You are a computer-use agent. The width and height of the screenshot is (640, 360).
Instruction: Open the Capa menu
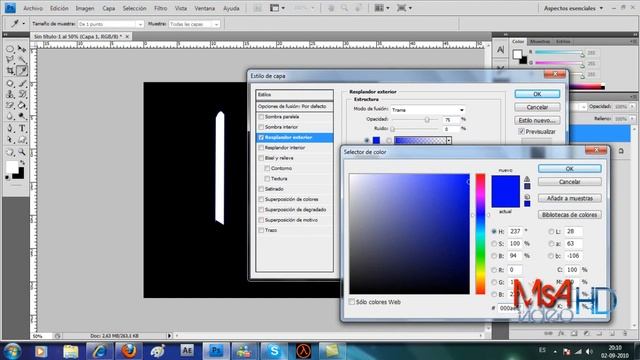coord(109,8)
